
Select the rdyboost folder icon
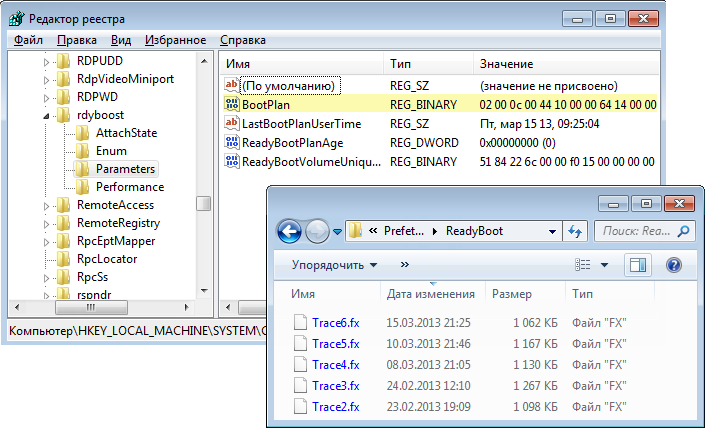pos(63,115)
